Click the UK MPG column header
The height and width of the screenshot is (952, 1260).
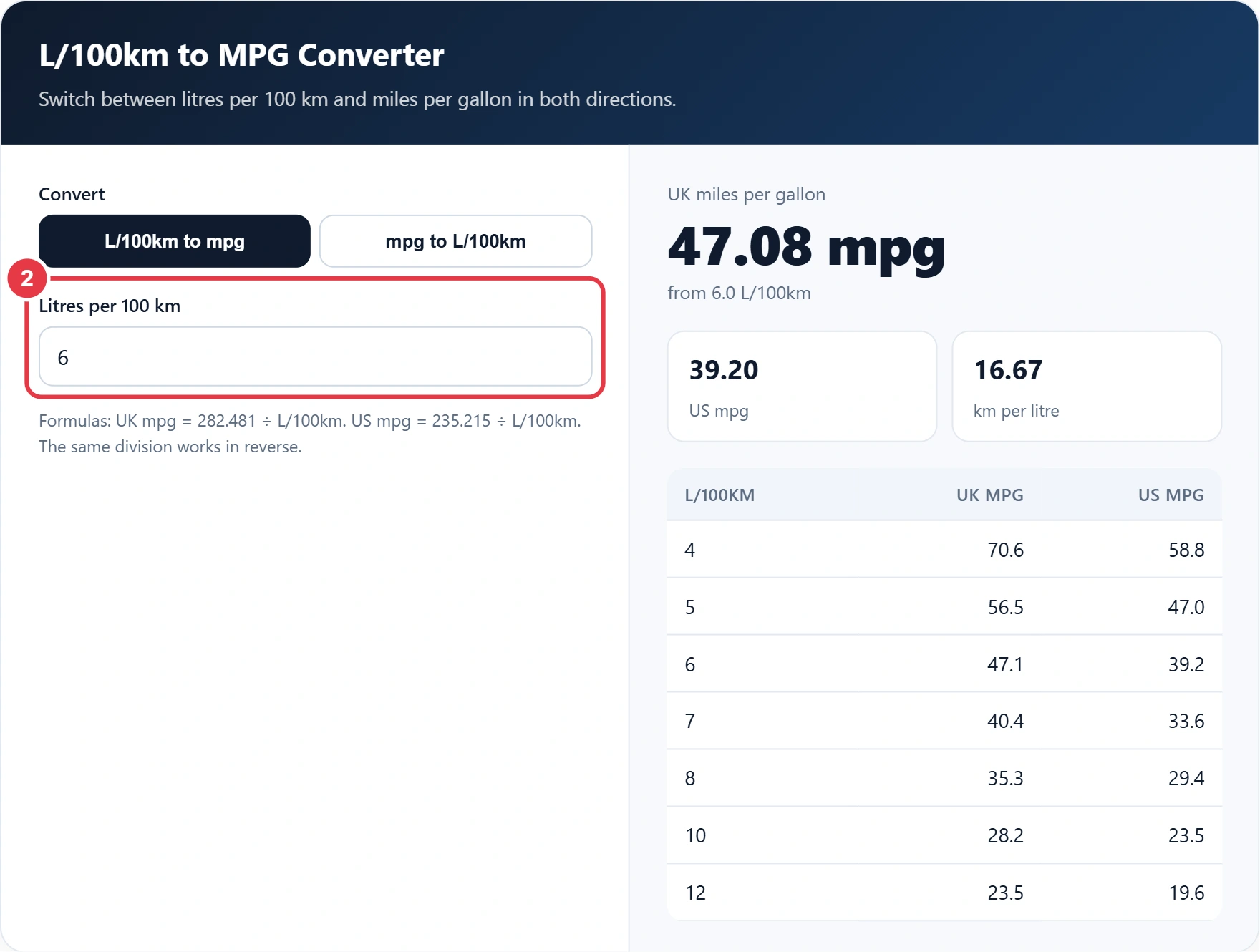[990, 495]
